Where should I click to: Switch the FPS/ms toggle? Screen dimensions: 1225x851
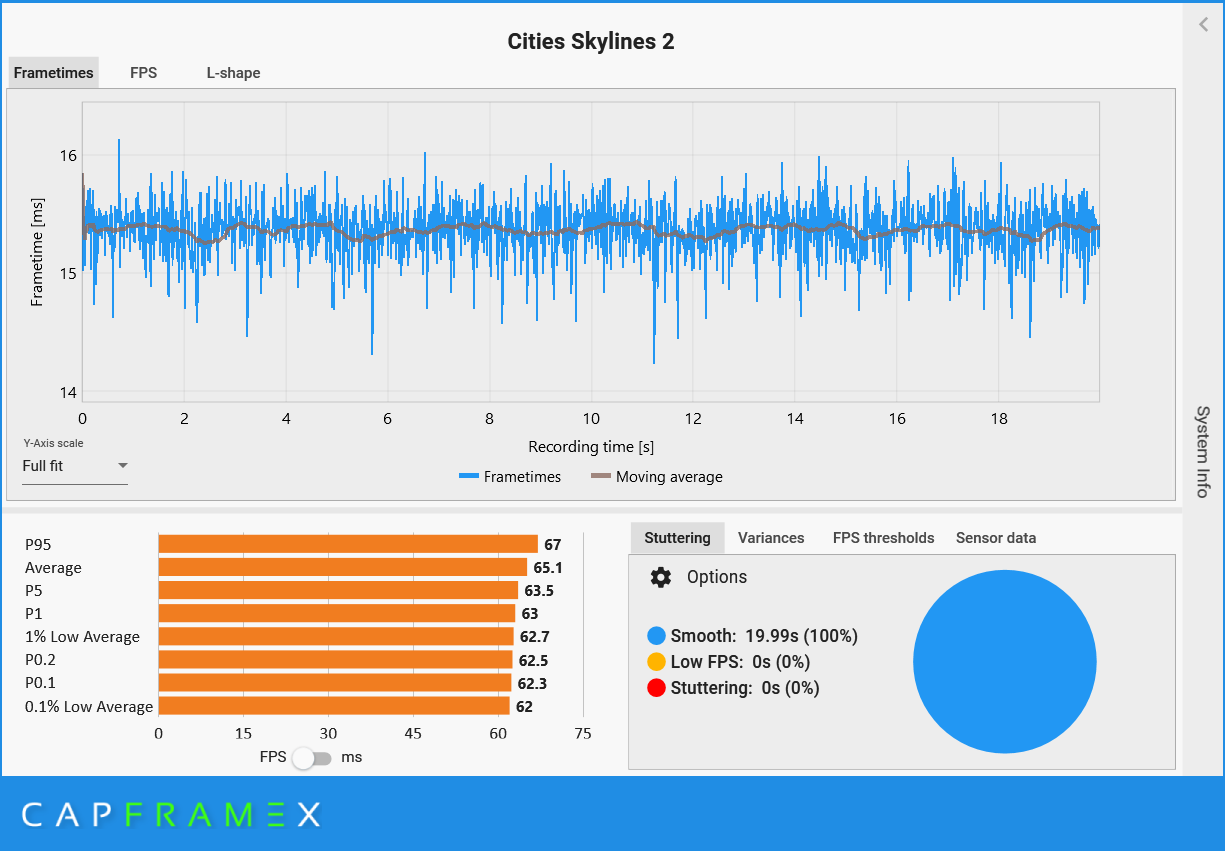pyautogui.click(x=311, y=758)
